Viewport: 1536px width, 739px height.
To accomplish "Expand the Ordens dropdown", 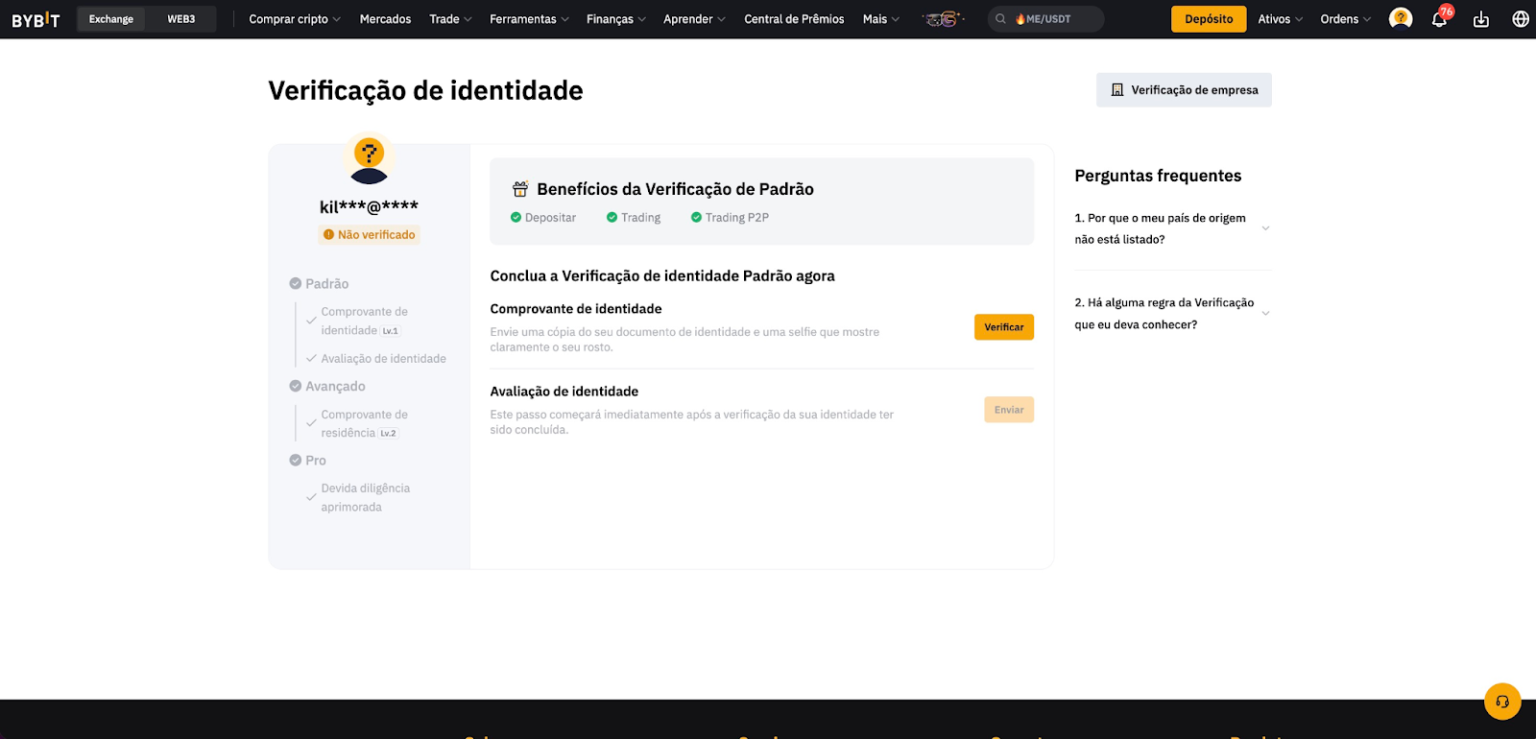I will (1345, 18).
